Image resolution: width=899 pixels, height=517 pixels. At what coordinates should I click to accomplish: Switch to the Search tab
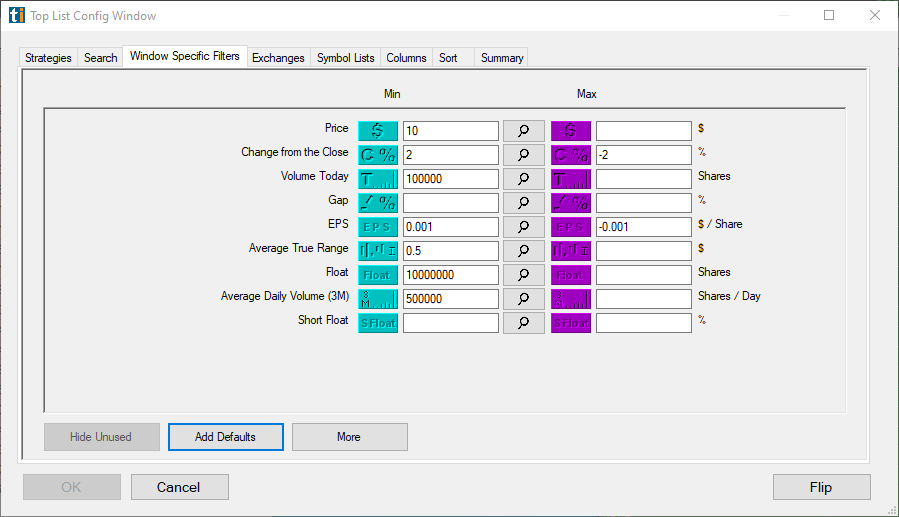click(x=100, y=58)
